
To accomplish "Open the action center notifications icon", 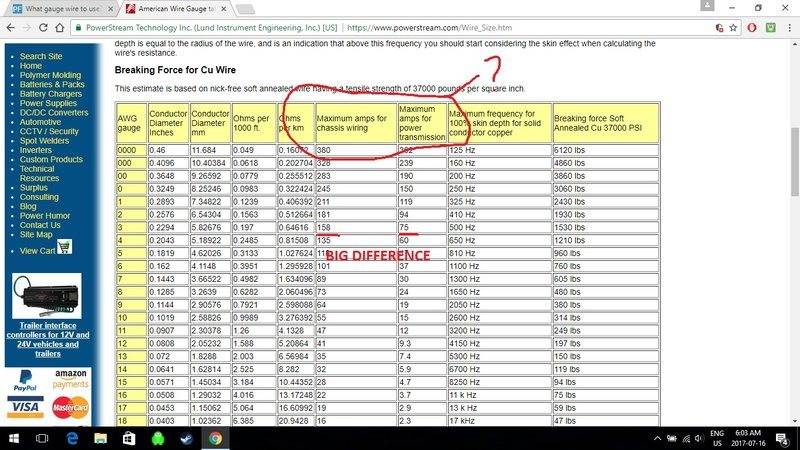I will (x=783, y=438).
